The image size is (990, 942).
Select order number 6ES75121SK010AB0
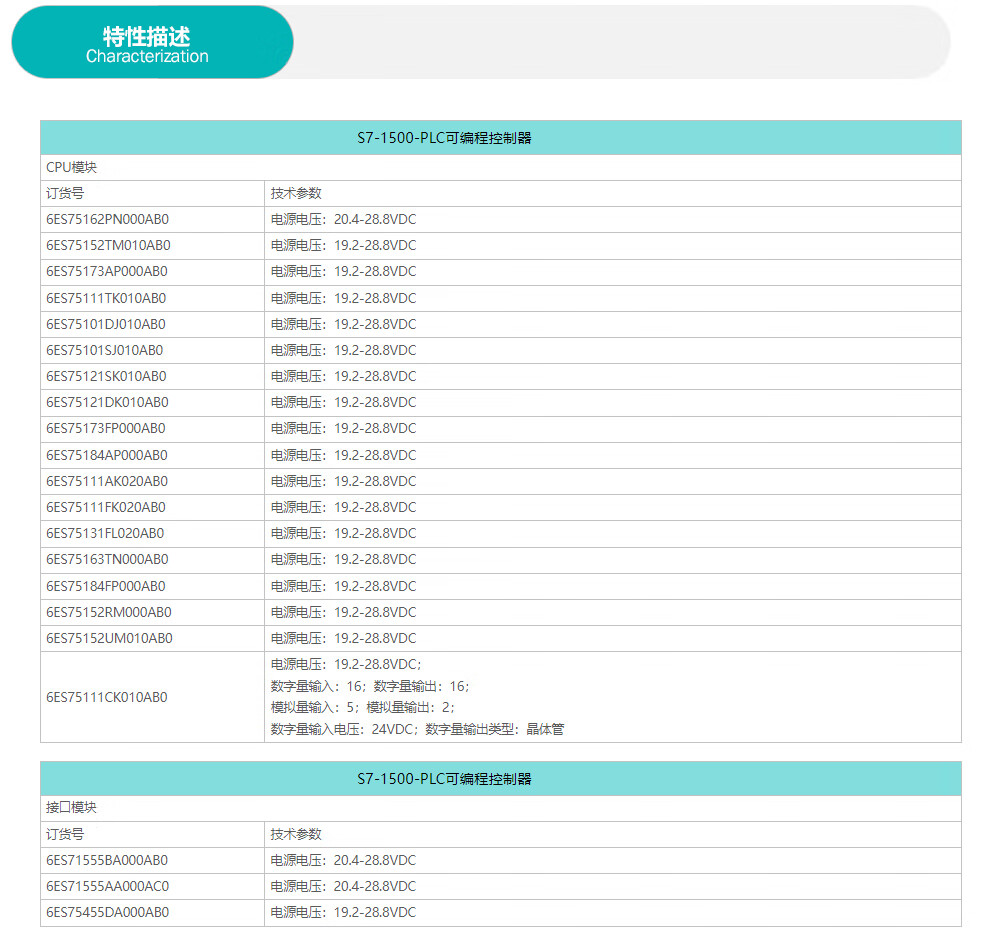coord(106,376)
